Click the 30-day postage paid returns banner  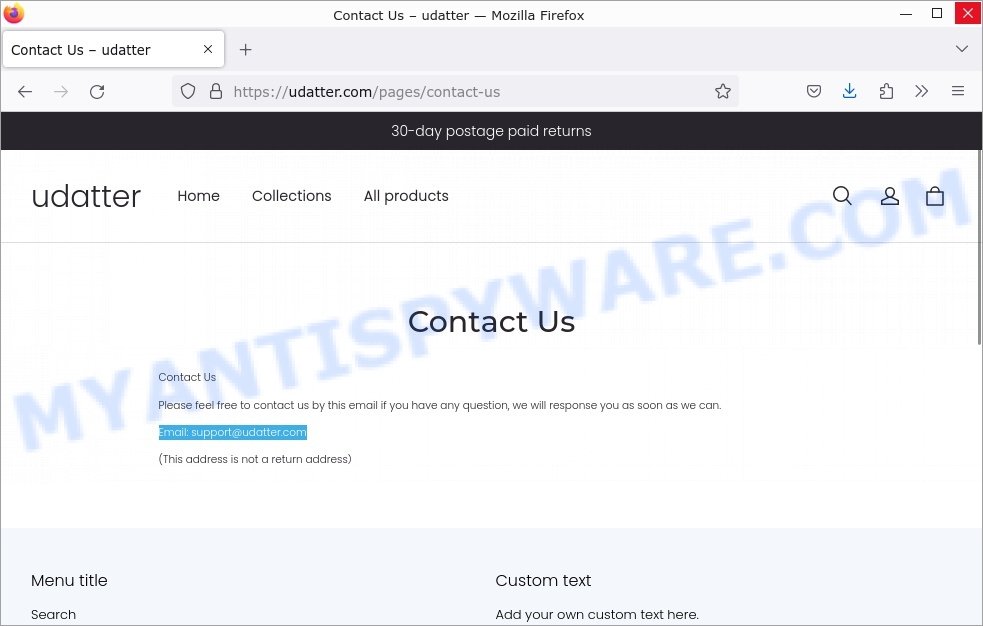pos(491,131)
